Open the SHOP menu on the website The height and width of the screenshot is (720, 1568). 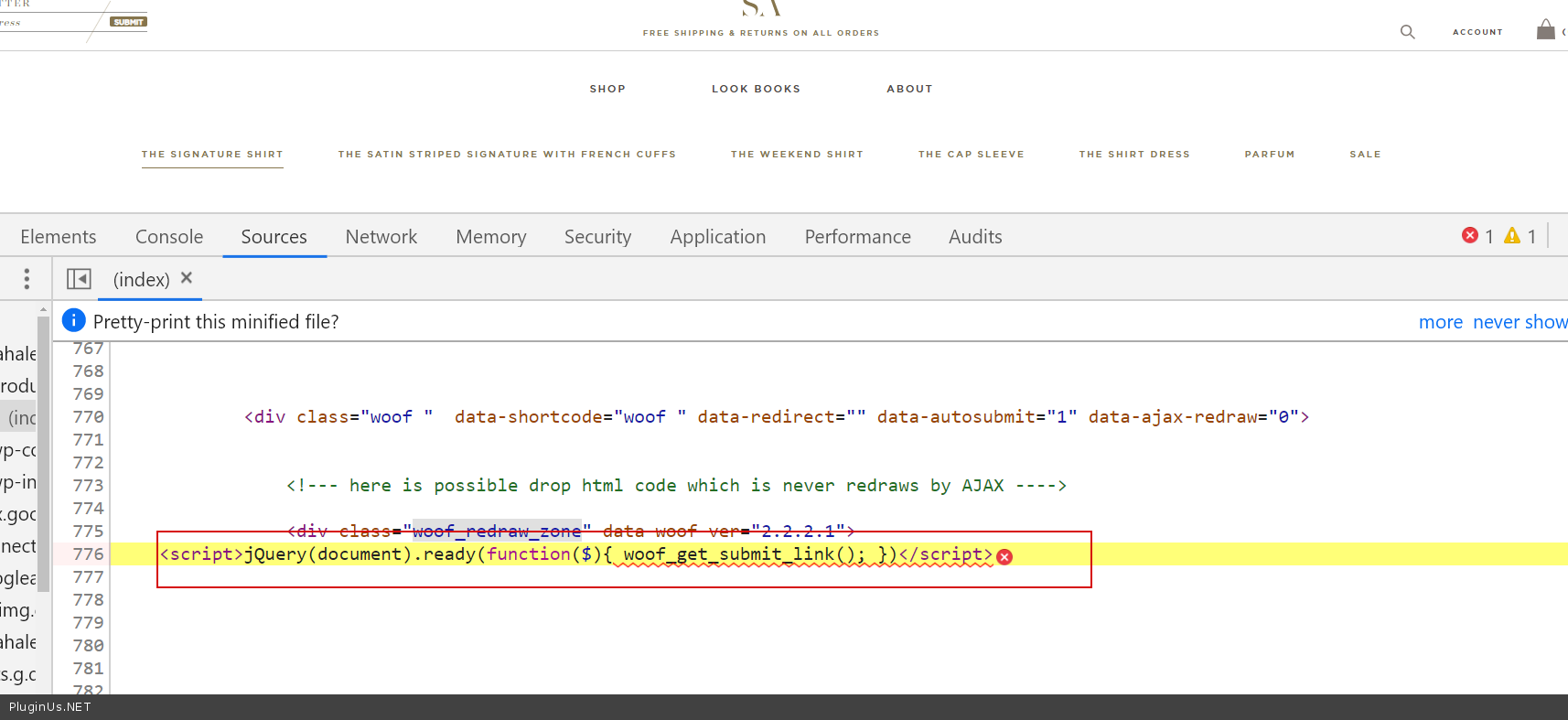[607, 89]
